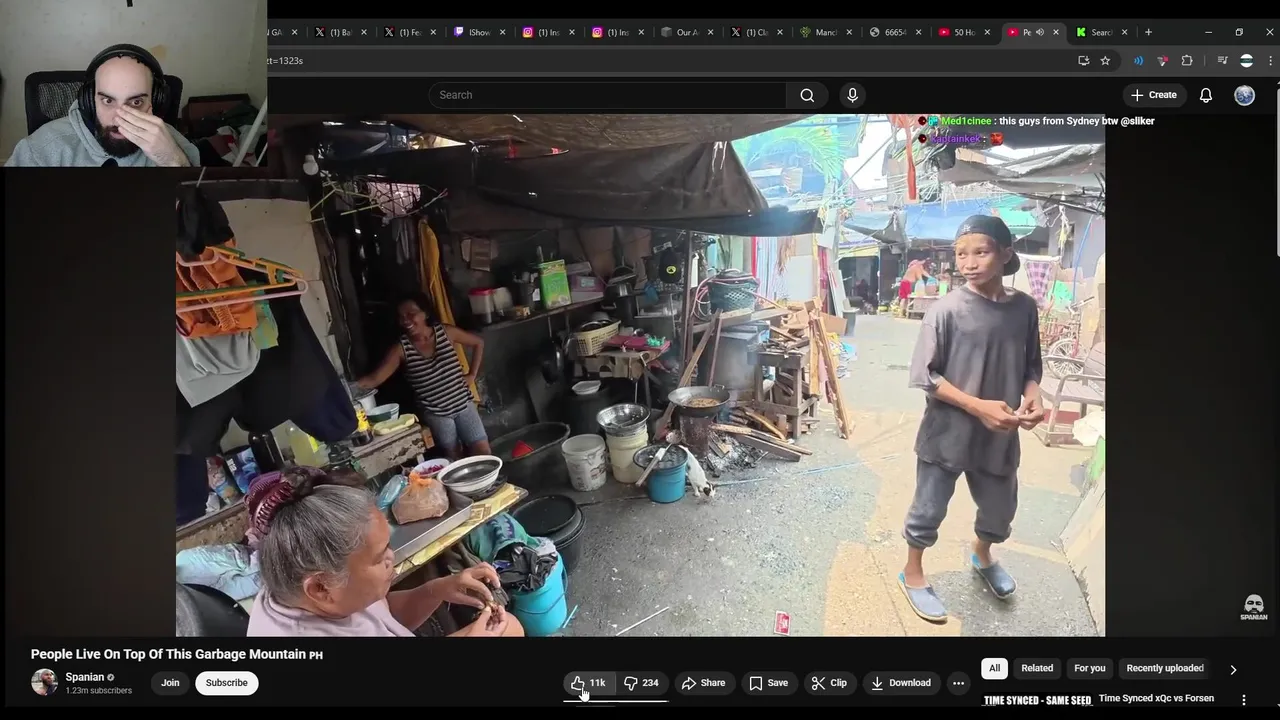This screenshot has width=1280, height=720.
Task: Open a new browser tab
Action: coord(1148,32)
